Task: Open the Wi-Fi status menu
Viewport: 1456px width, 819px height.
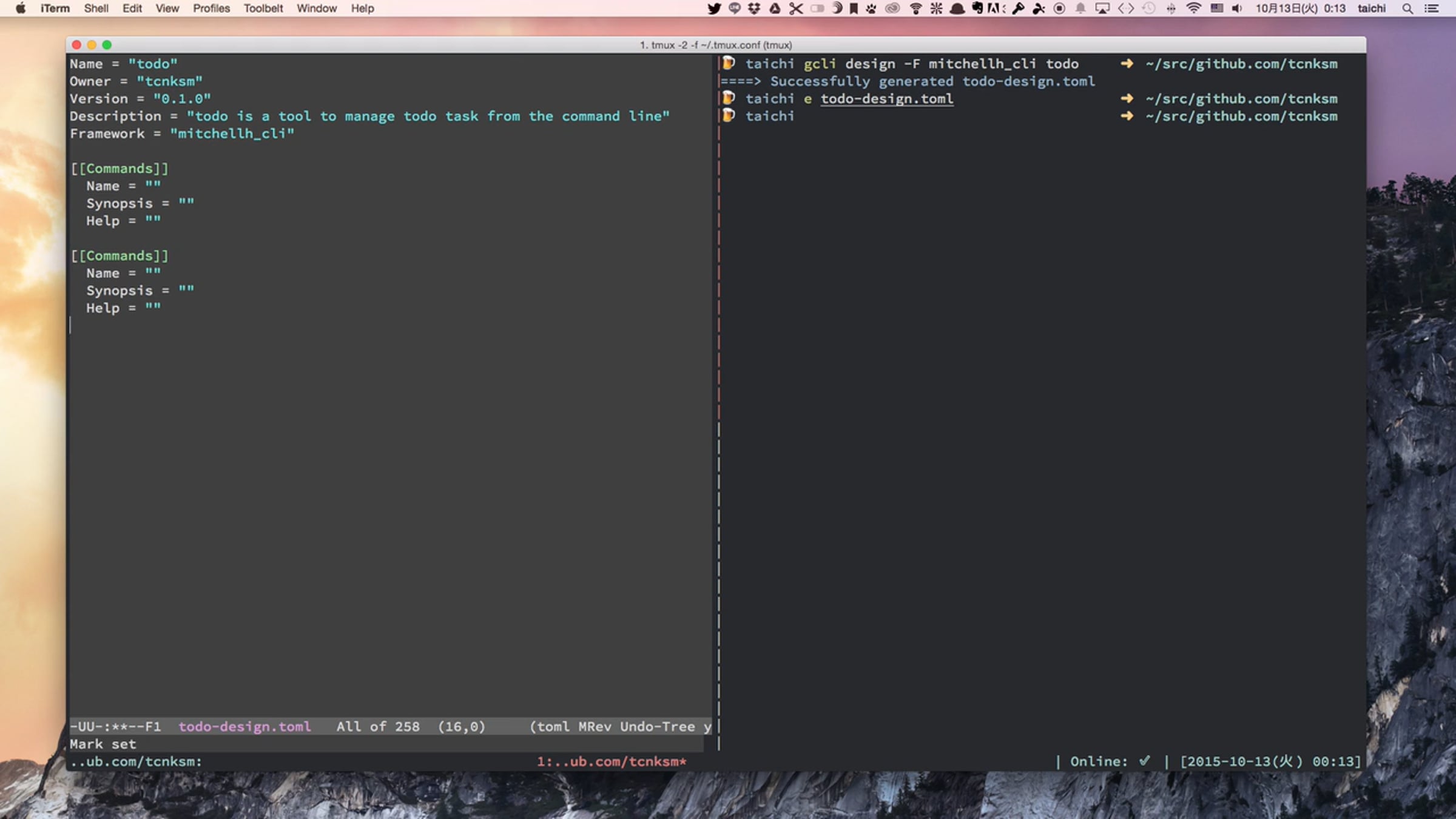Action: pos(1193,8)
